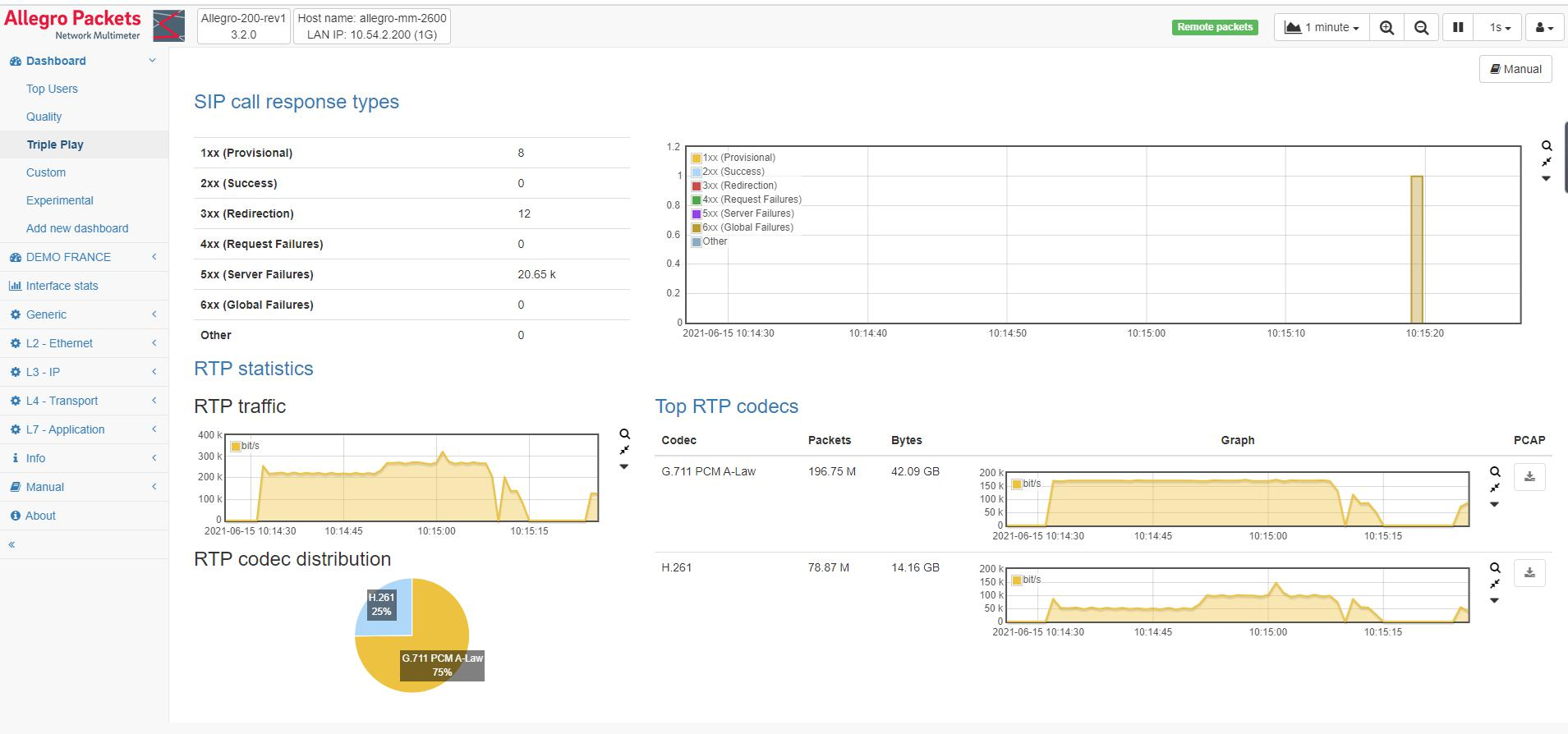The width and height of the screenshot is (1568, 734).
Task: Click magnifier icon beside RTP traffic graph
Action: tap(624, 434)
